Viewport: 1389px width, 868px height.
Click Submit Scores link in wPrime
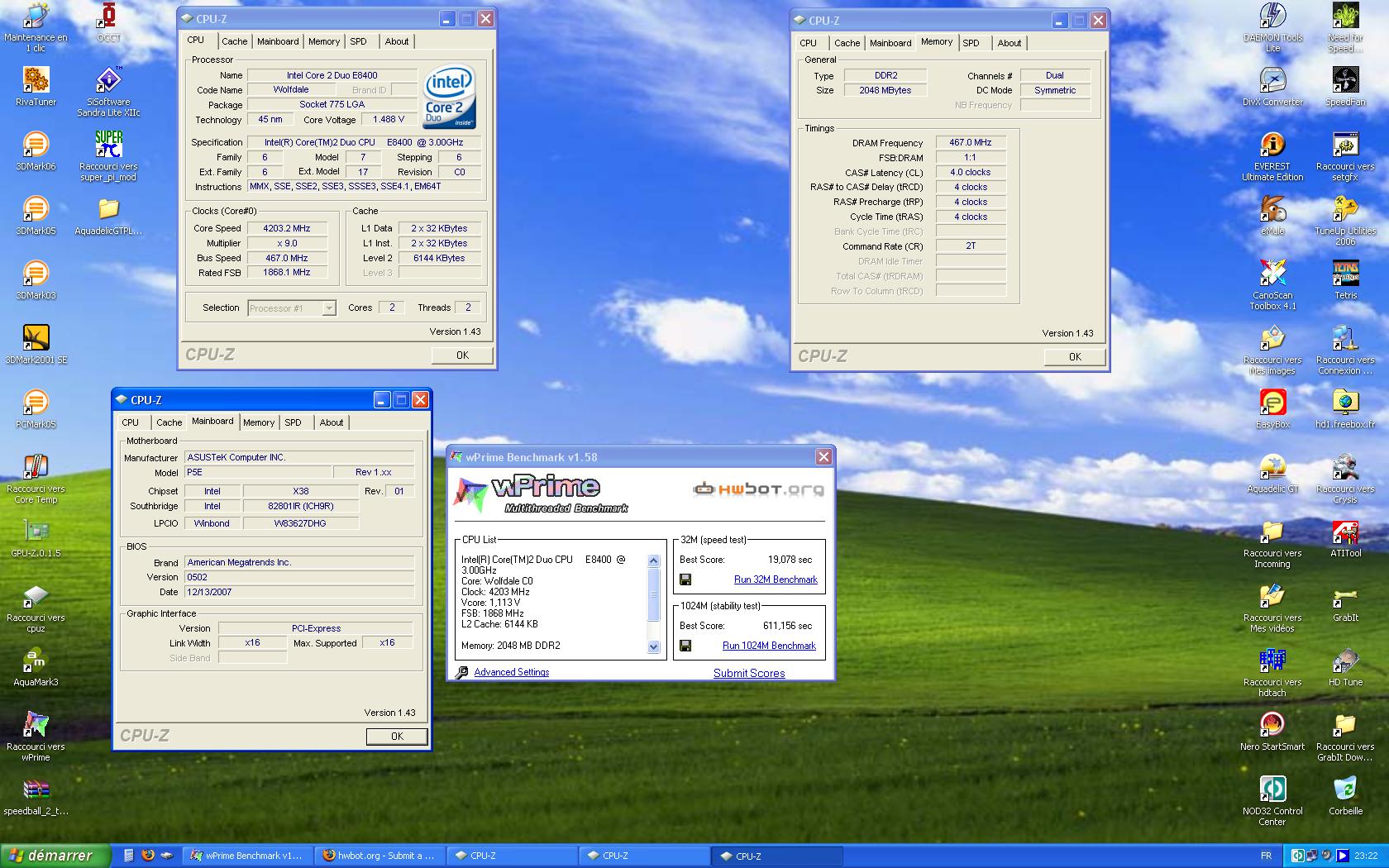click(x=749, y=673)
